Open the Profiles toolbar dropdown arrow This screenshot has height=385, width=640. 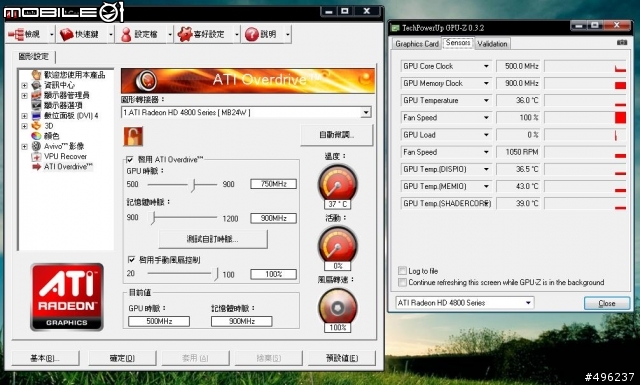(170, 35)
